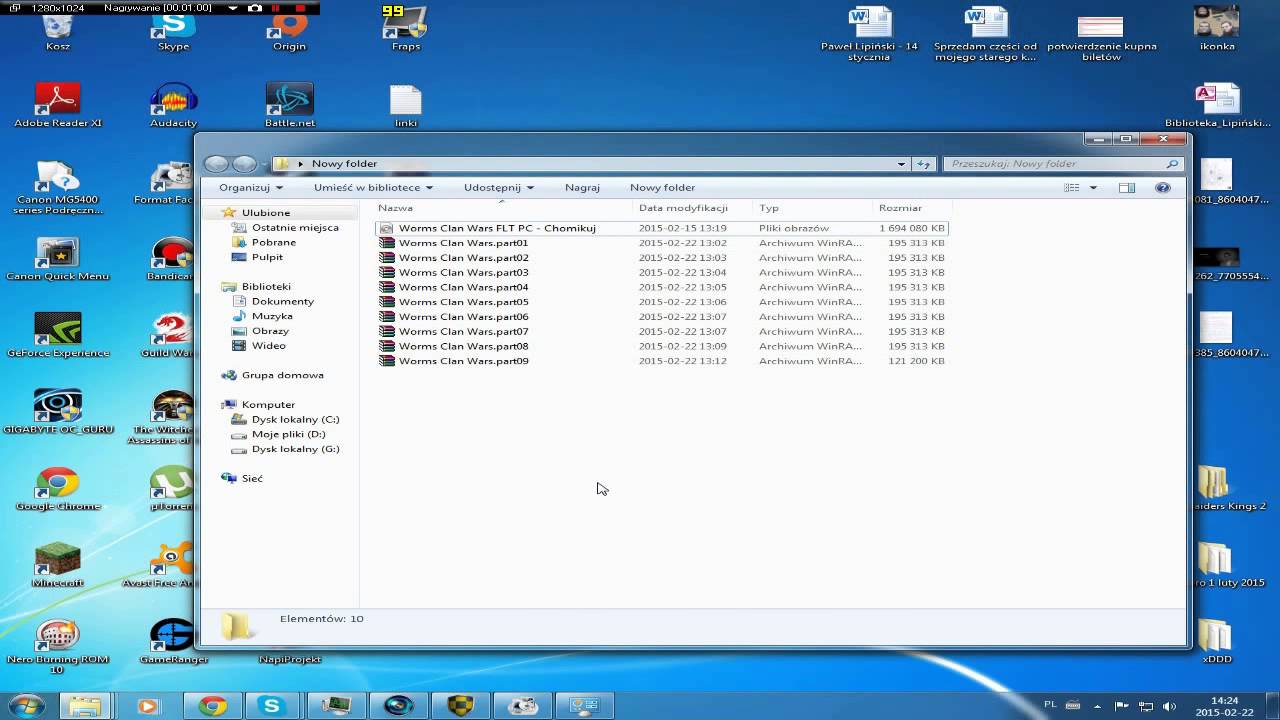
Task: Open the Dokumenty library
Action: click(282, 301)
